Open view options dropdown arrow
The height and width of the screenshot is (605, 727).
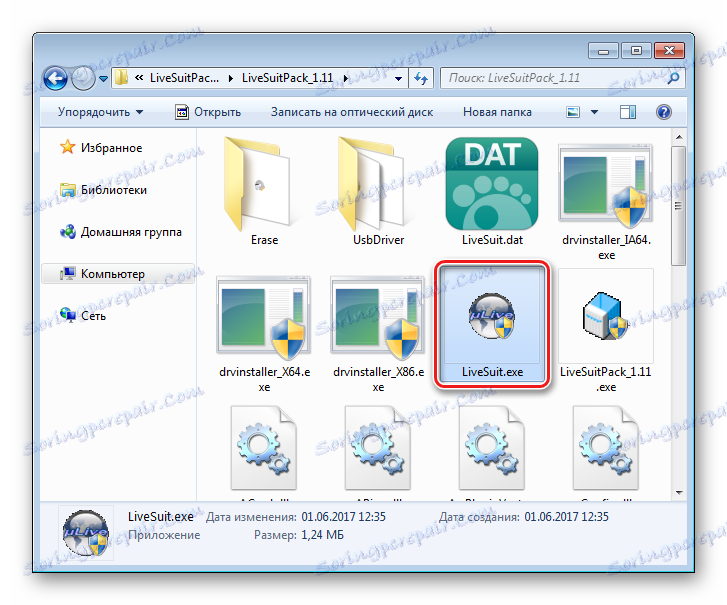594,112
